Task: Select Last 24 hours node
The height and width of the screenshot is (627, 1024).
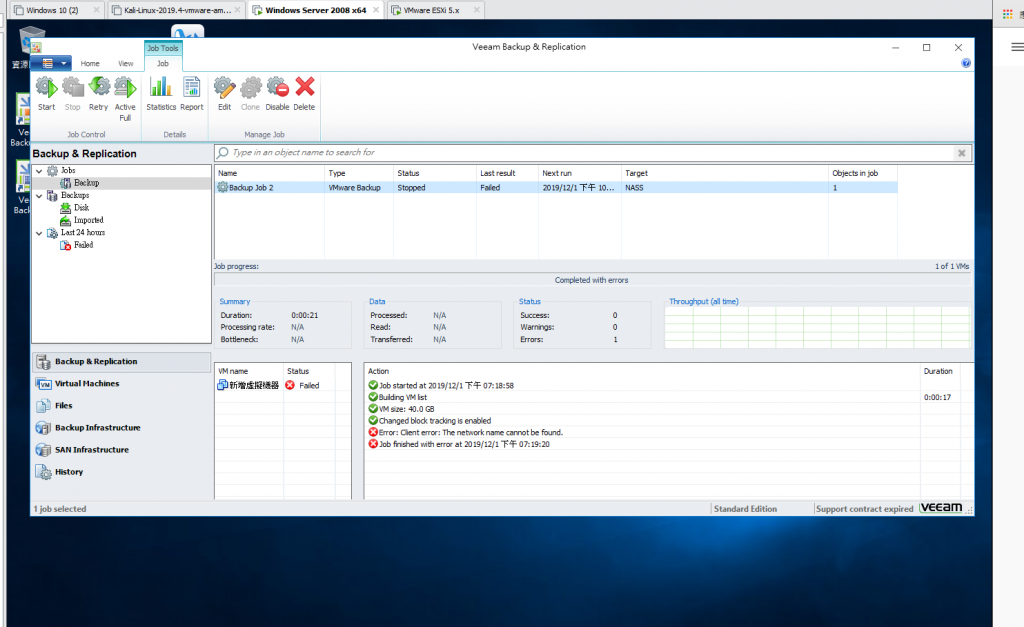Action: [82, 233]
